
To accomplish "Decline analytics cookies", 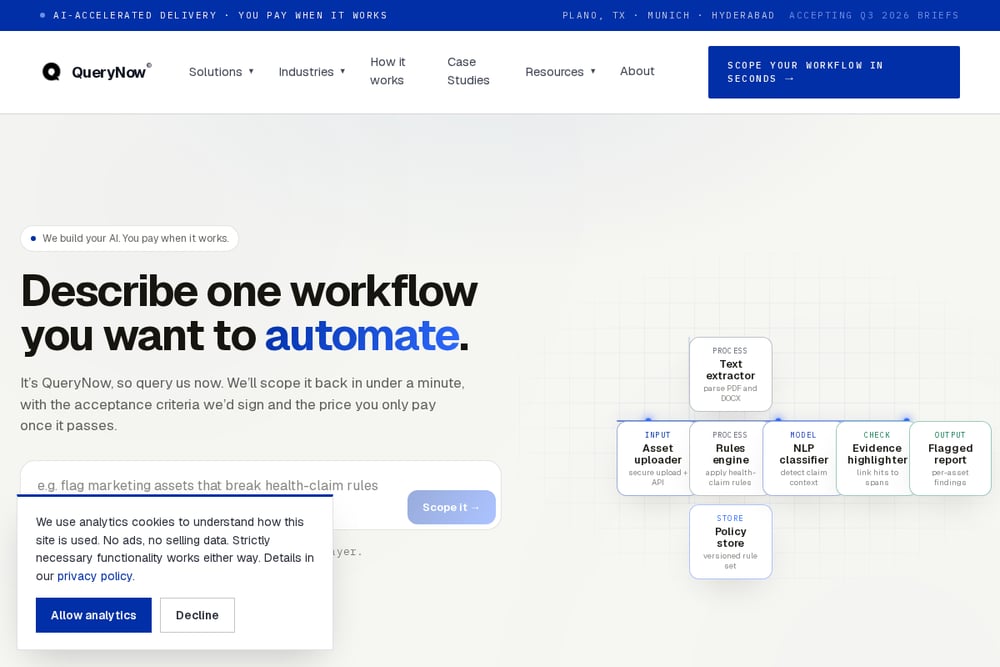I will [197, 615].
